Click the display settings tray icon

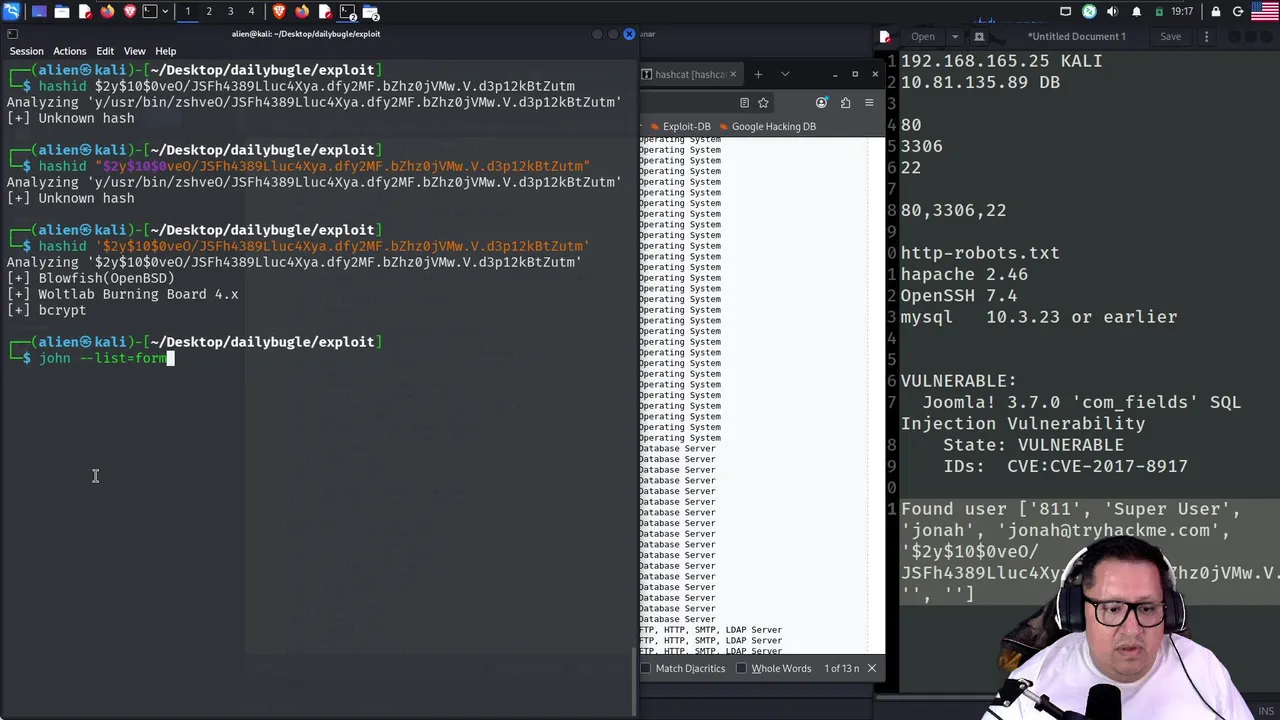pyautogui.click(x=1065, y=11)
